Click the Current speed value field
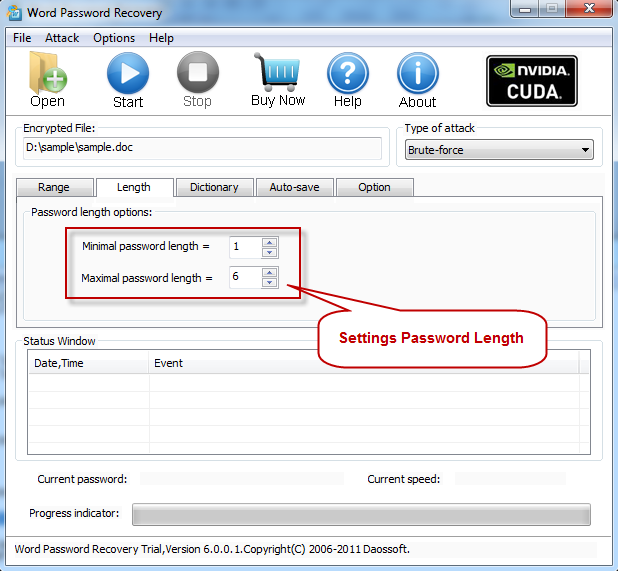The height and width of the screenshot is (571, 618). [x=510, y=479]
